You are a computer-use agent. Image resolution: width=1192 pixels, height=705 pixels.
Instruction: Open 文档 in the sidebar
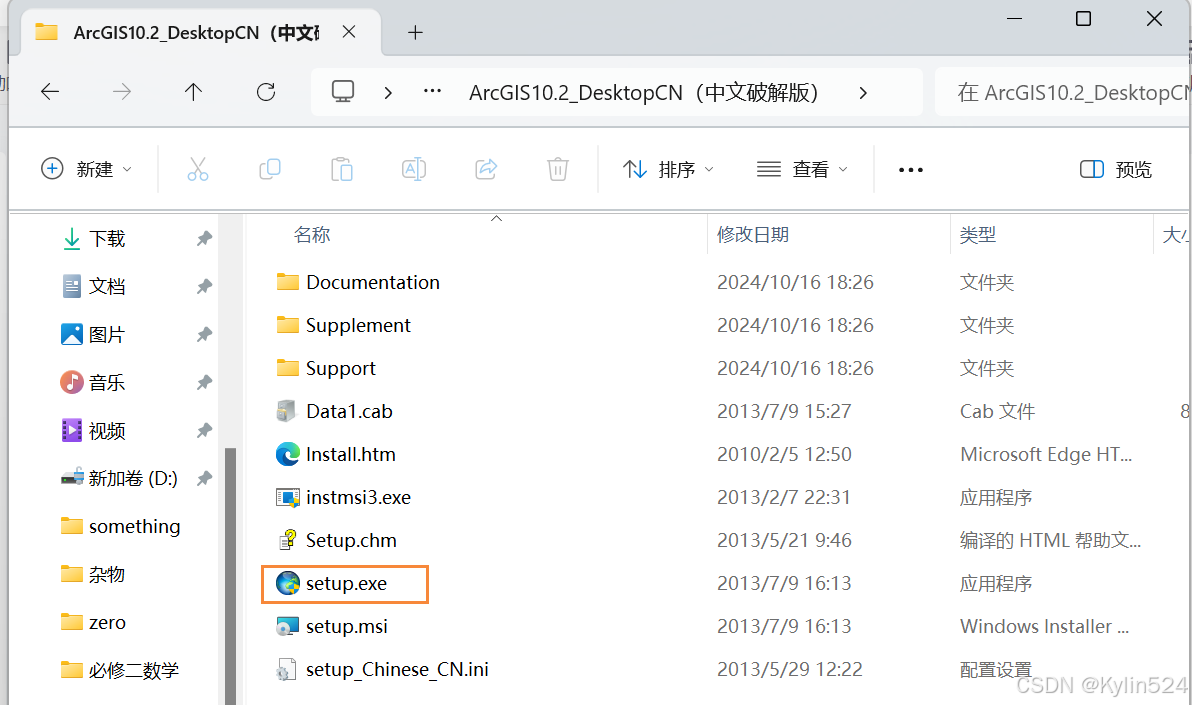pyautogui.click(x=94, y=287)
